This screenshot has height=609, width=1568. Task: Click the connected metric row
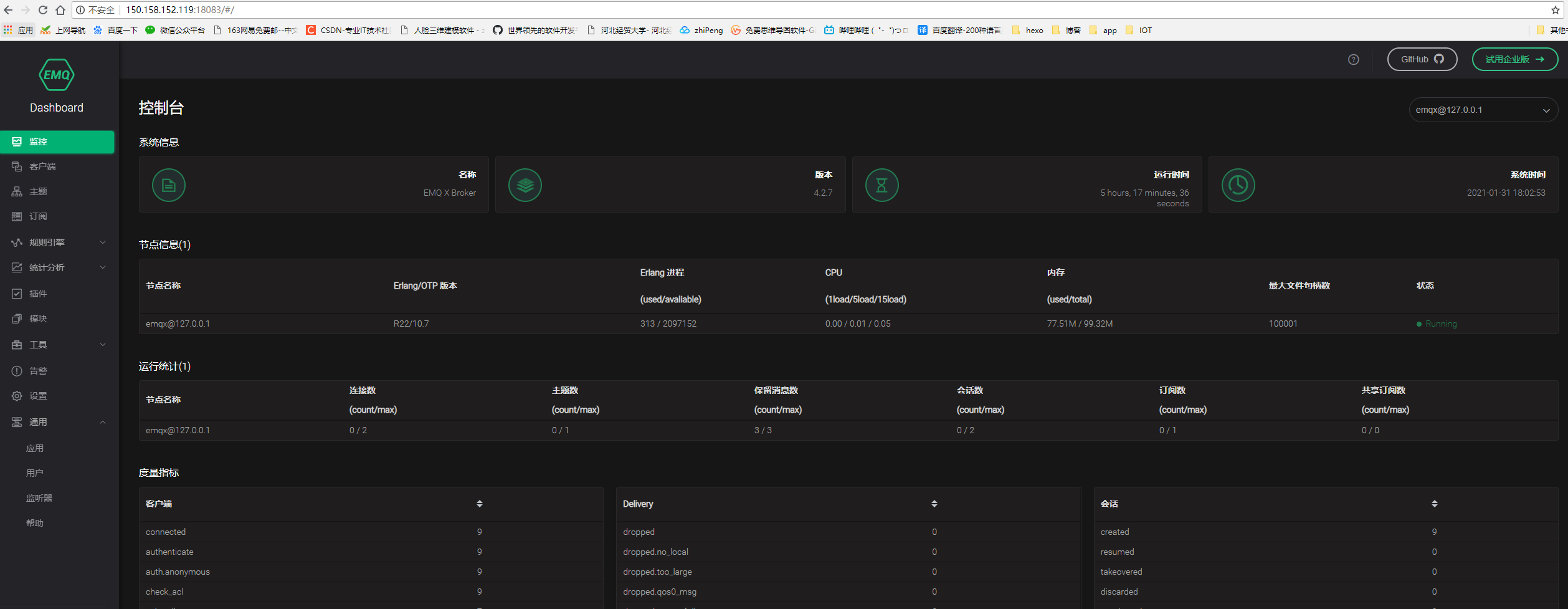[371, 532]
